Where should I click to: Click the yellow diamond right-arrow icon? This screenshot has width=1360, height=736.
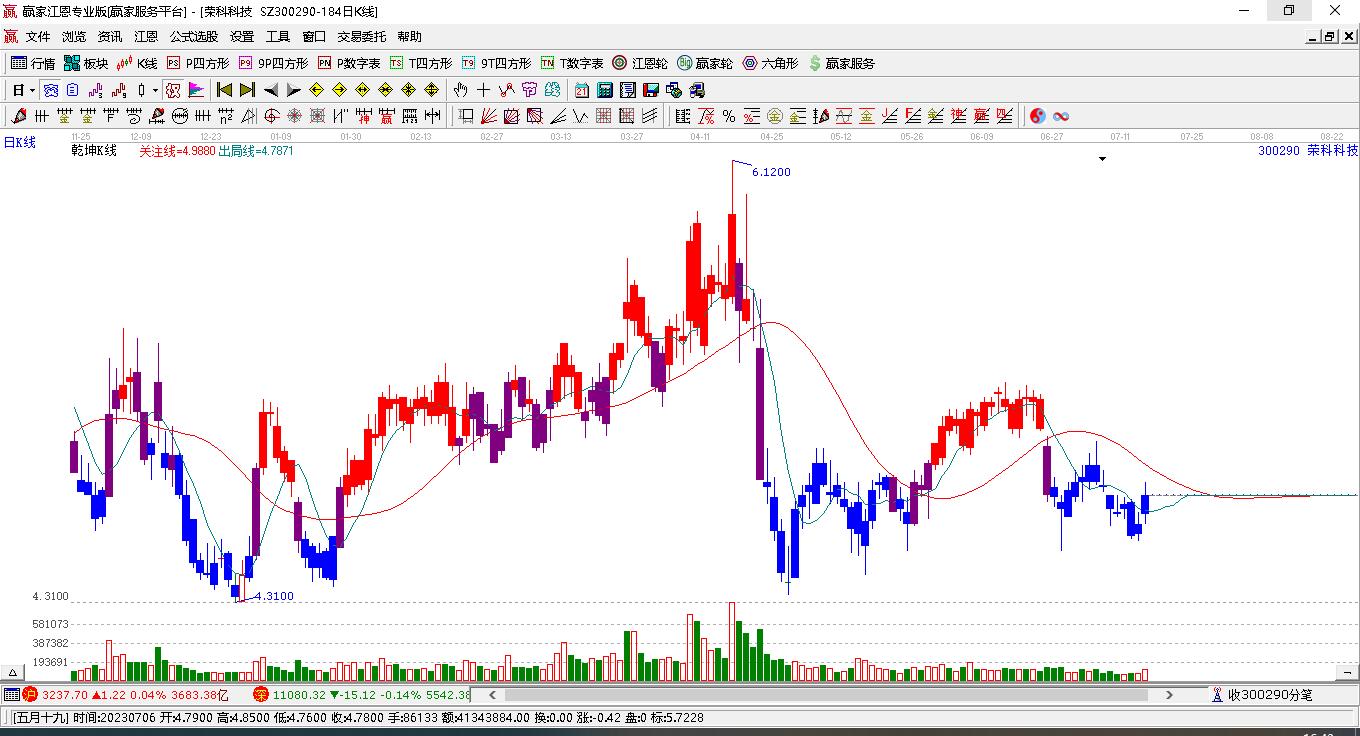[339, 90]
